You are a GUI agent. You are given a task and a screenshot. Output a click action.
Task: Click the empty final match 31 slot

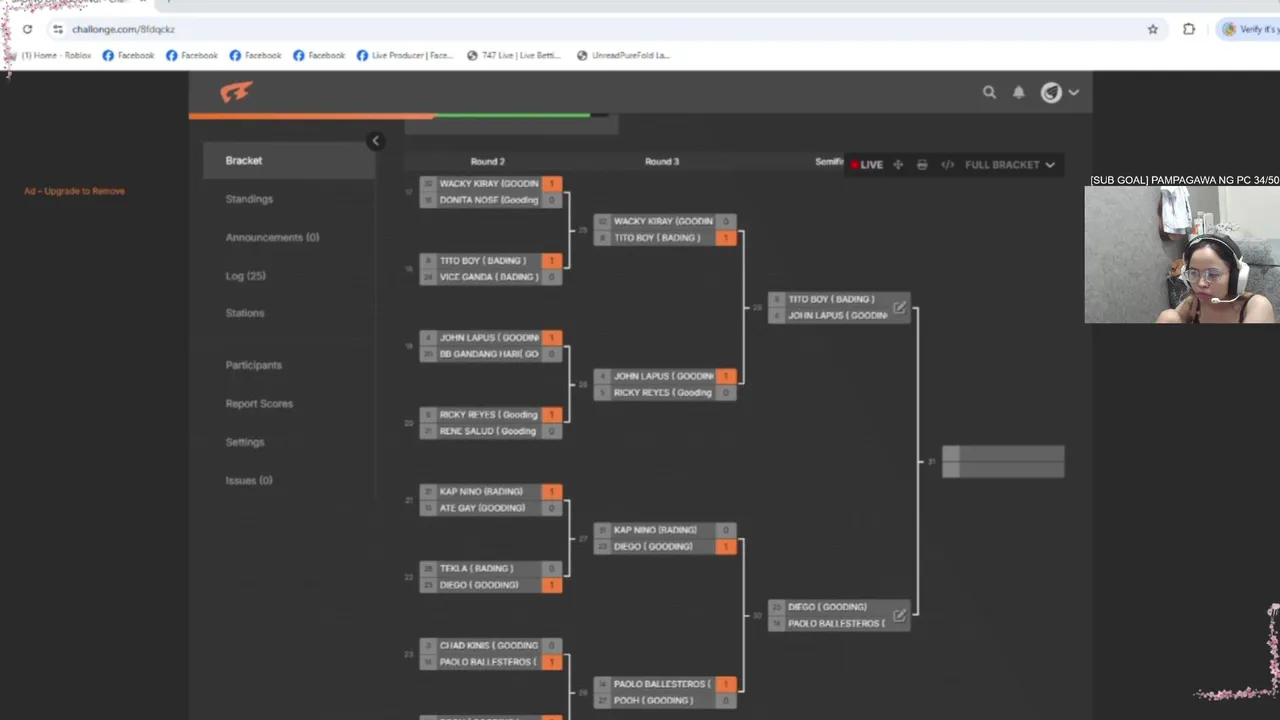(x=1003, y=461)
